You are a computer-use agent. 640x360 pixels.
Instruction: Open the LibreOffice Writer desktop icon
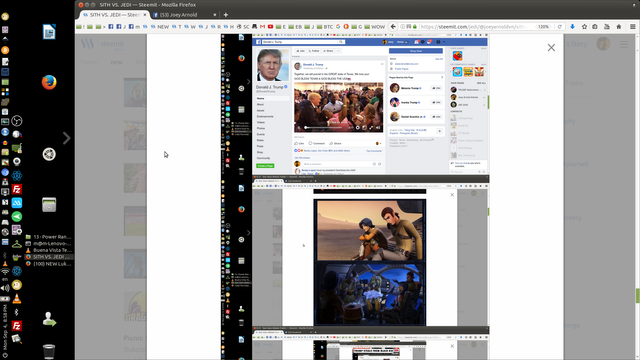coord(49,32)
